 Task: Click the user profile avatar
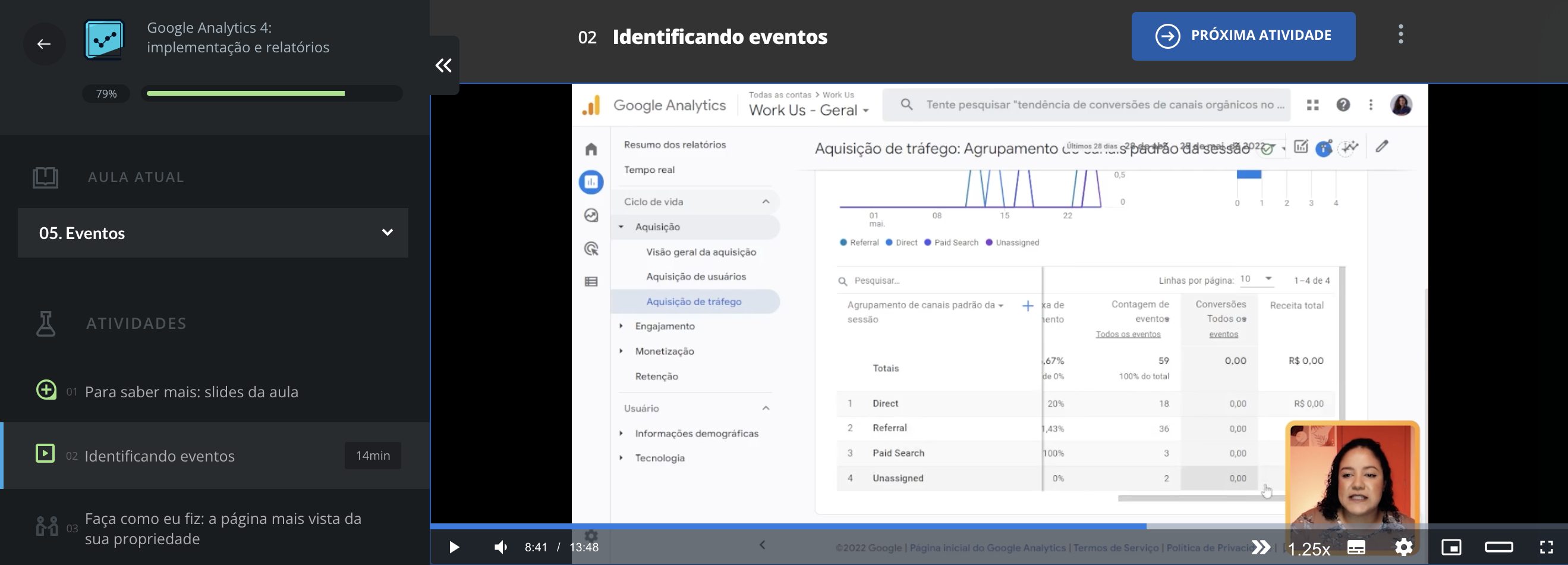[1401, 105]
